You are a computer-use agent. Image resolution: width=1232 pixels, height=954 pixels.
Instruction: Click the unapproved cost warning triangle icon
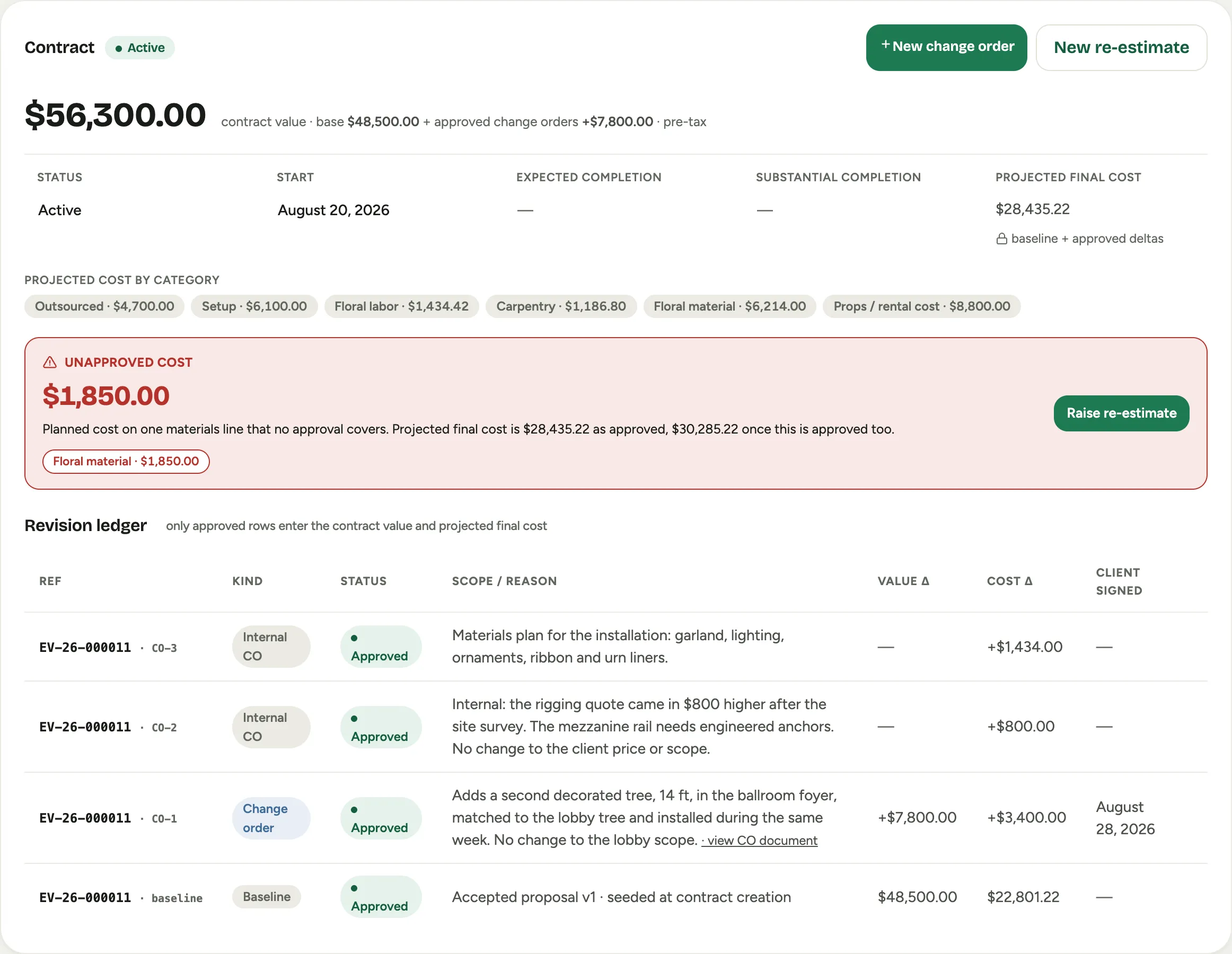point(50,363)
